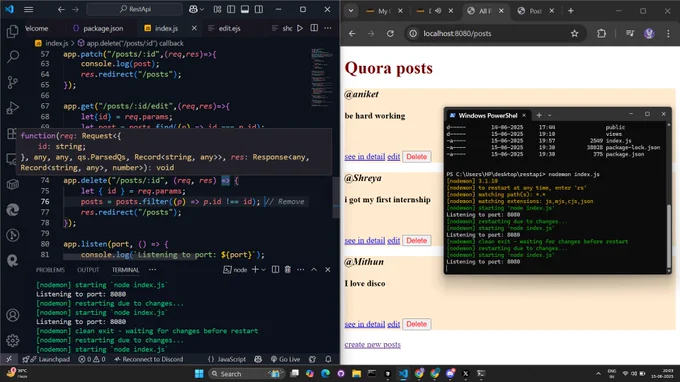Toggle the primary sidebar layout
Screen dimensions: 680x382
pyautogui.click(x=231, y=9)
